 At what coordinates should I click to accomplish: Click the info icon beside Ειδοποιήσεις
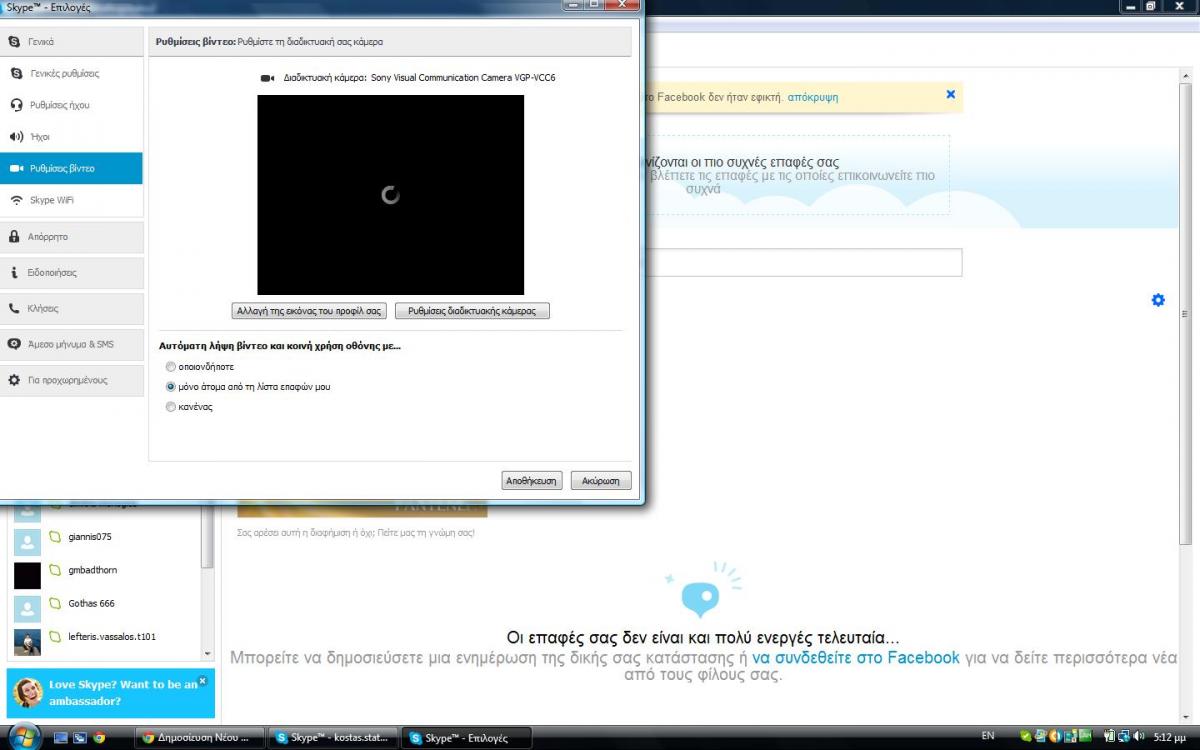tap(14, 272)
